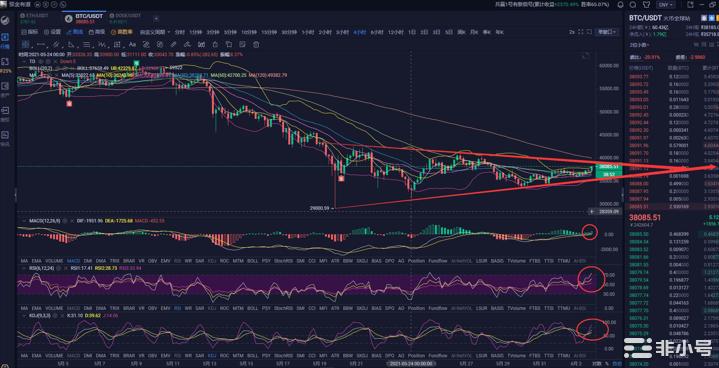Select StochRSI in the row under the MACD panel

coord(282,260)
